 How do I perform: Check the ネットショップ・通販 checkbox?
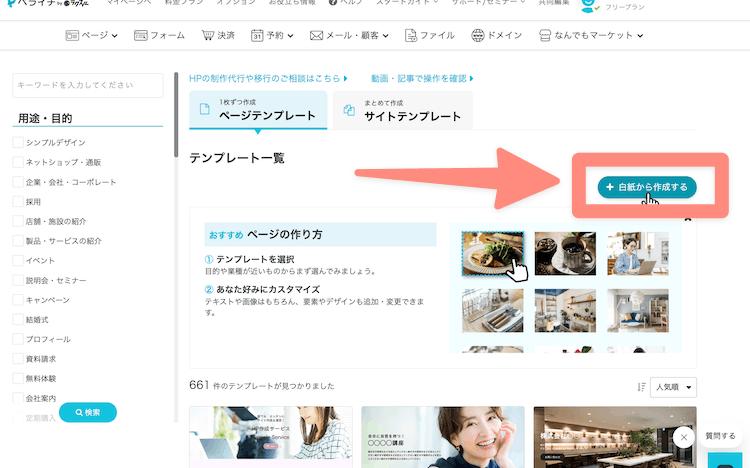pyautogui.click(x=18, y=162)
